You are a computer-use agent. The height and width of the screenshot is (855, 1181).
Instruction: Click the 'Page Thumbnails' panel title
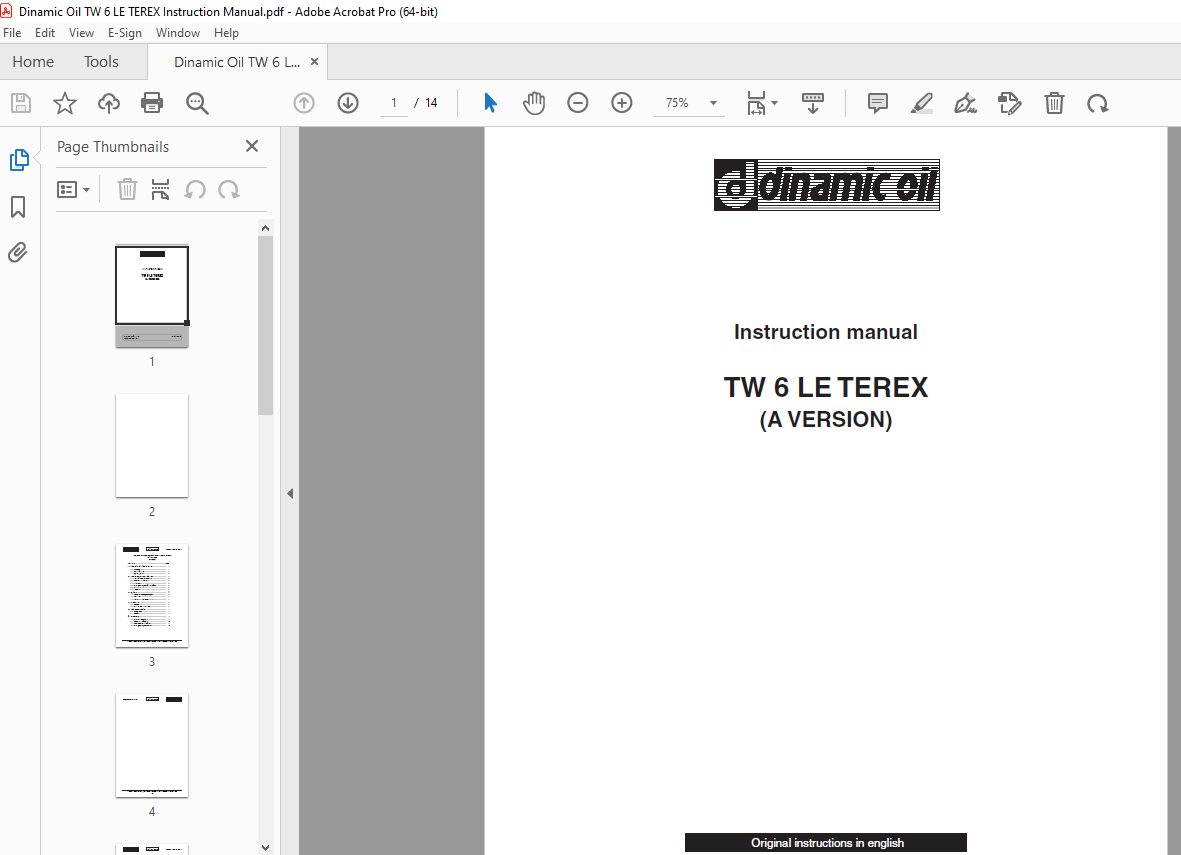(x=113, y=147)
